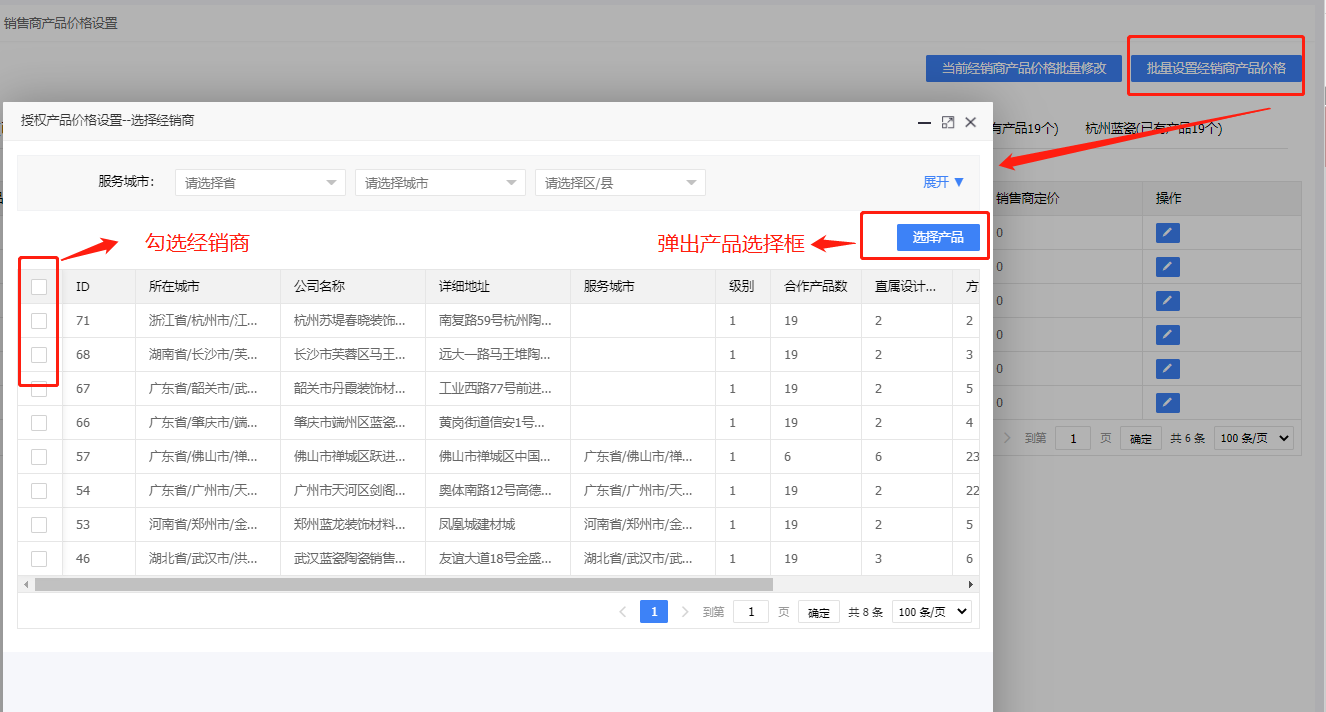This screenshot has width=1326, height=712.
Task: Close the 授权产品价格设置 dialog
Action: (970, 122)
